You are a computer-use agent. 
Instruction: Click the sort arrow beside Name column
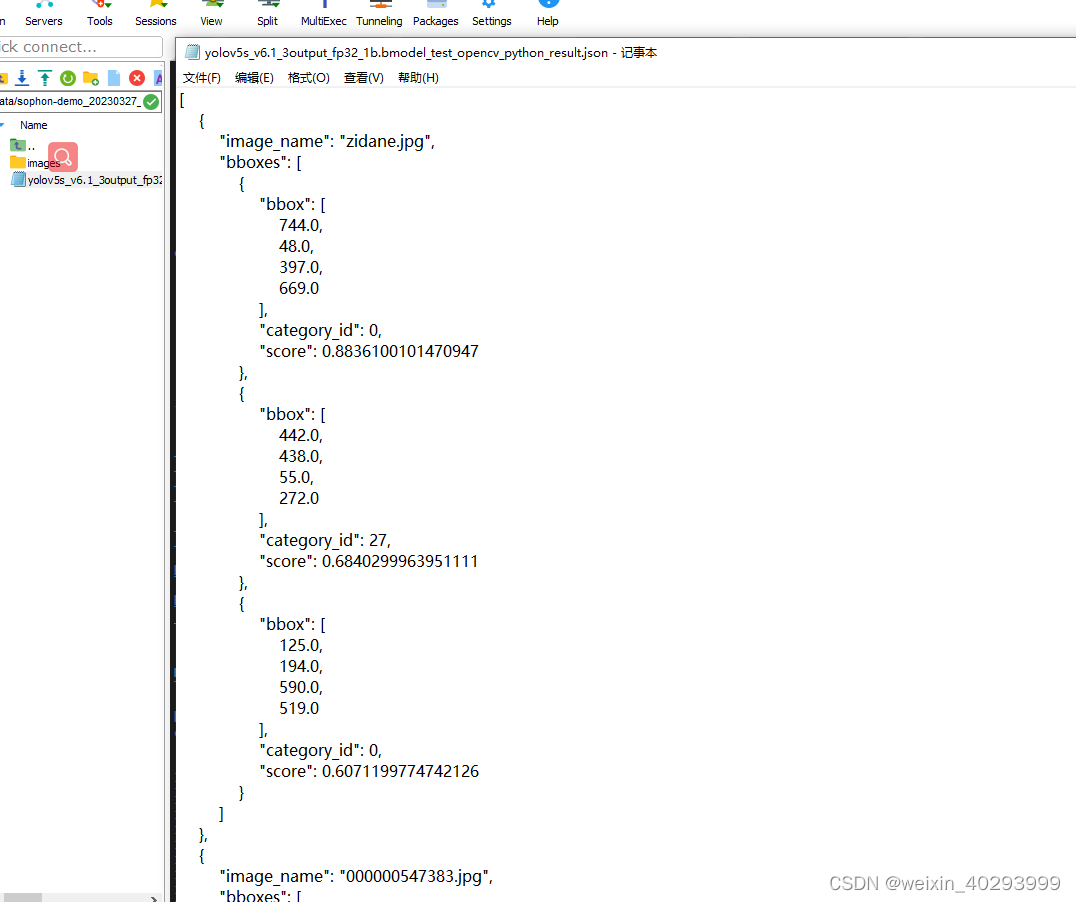[x=3, y=125]
